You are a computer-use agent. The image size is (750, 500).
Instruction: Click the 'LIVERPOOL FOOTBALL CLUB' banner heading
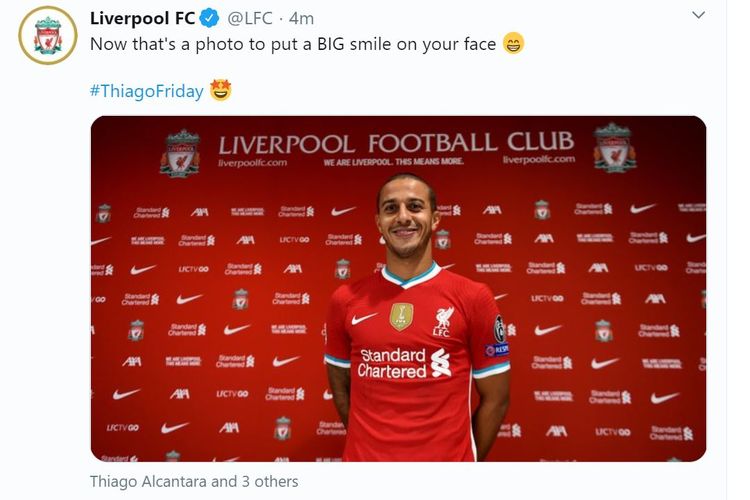396,143
